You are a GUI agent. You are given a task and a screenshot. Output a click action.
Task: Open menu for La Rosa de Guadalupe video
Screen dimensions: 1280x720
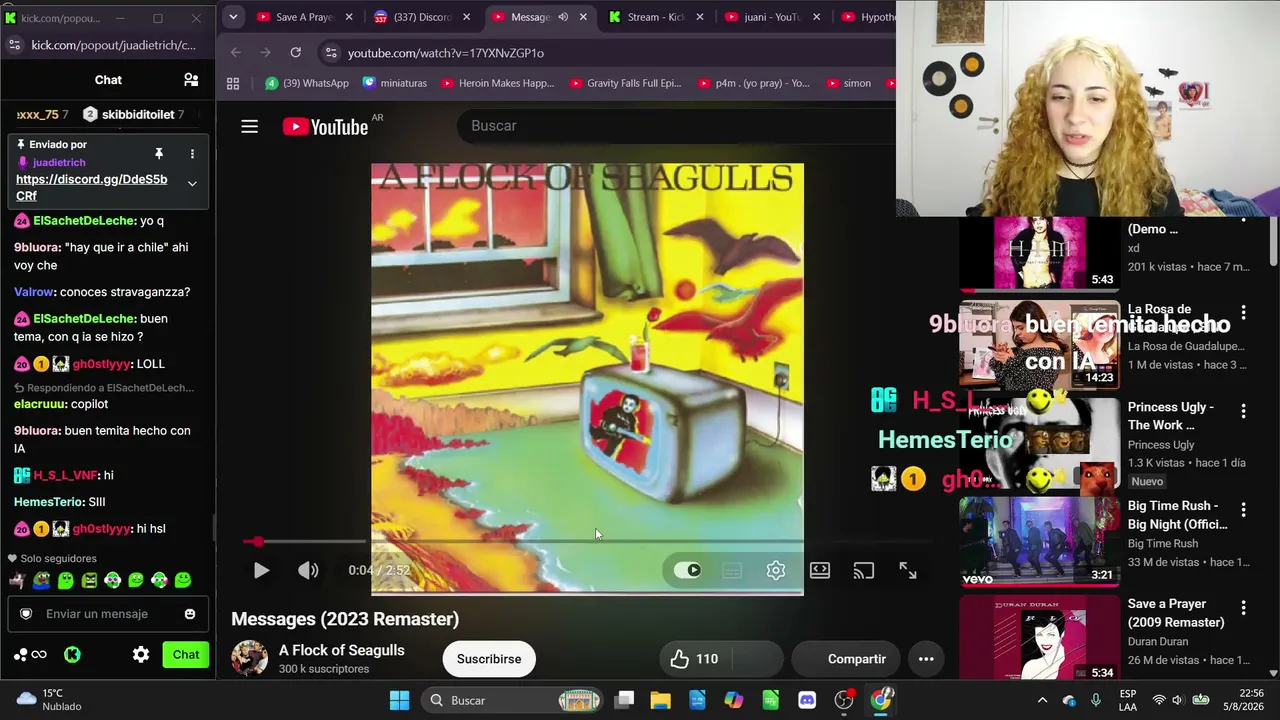[x=1243, y=313]
